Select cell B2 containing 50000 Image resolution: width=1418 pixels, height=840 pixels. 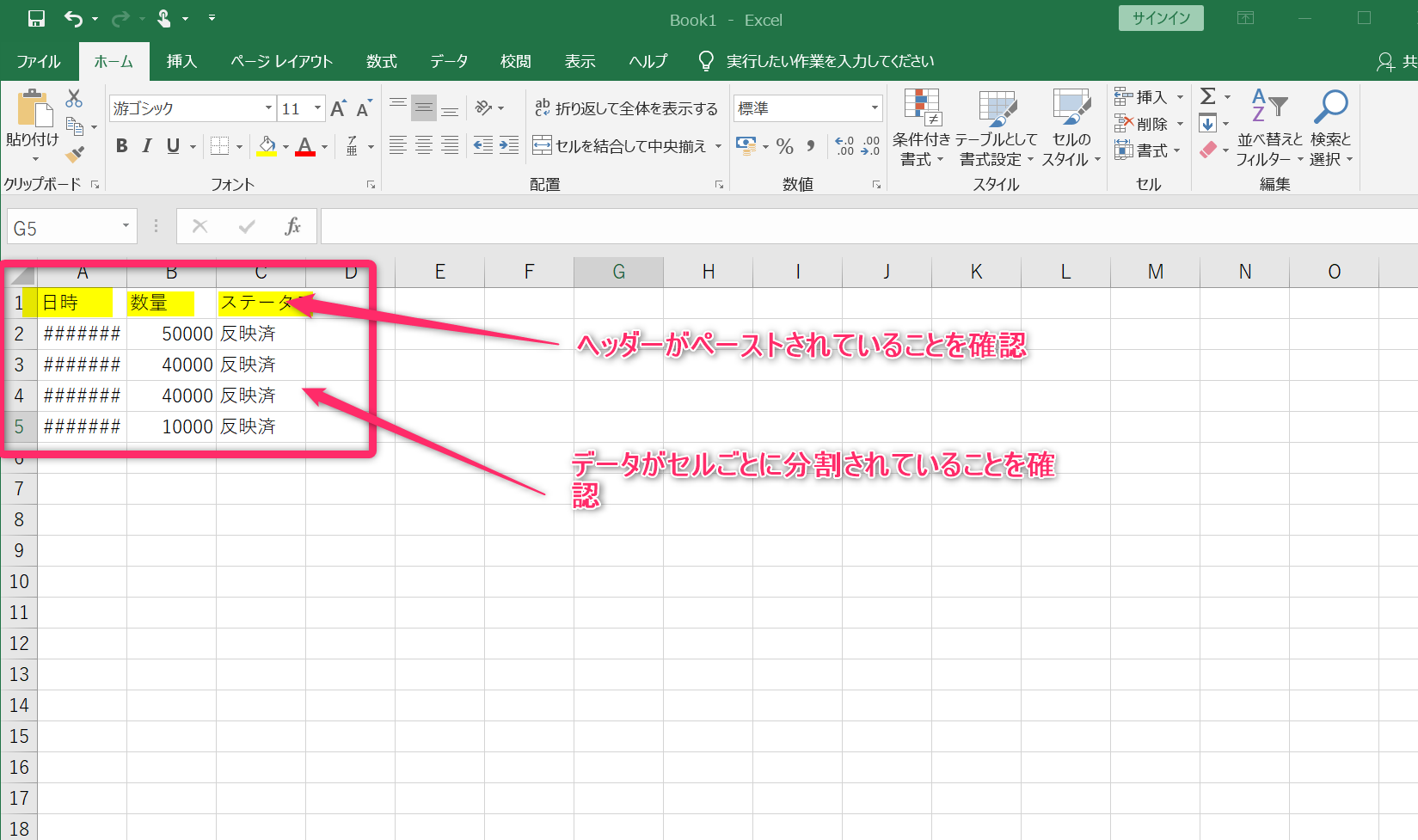[171, 334]
